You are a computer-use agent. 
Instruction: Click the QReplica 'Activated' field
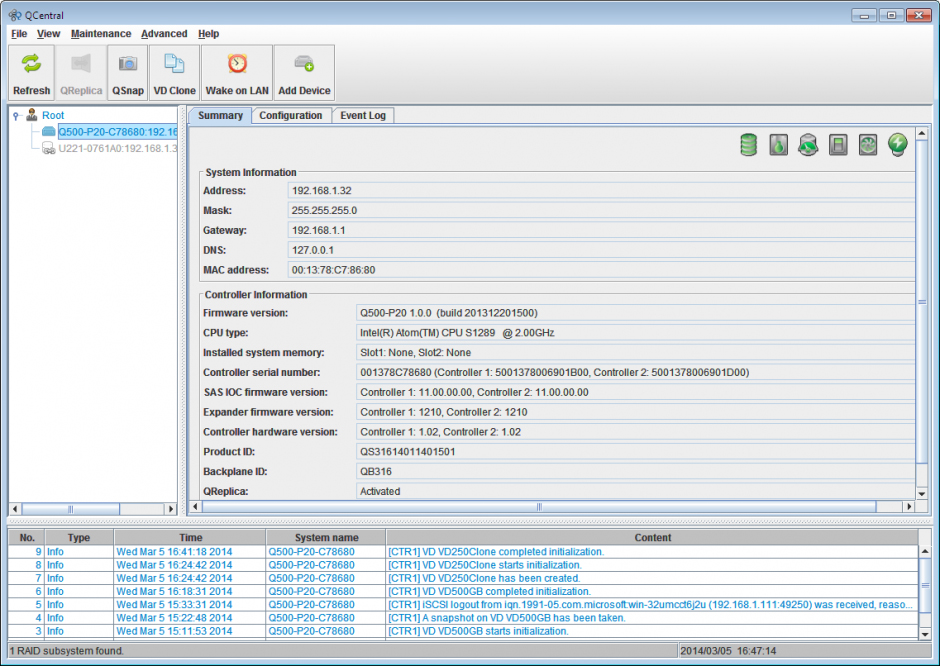(x=635, y=491)
